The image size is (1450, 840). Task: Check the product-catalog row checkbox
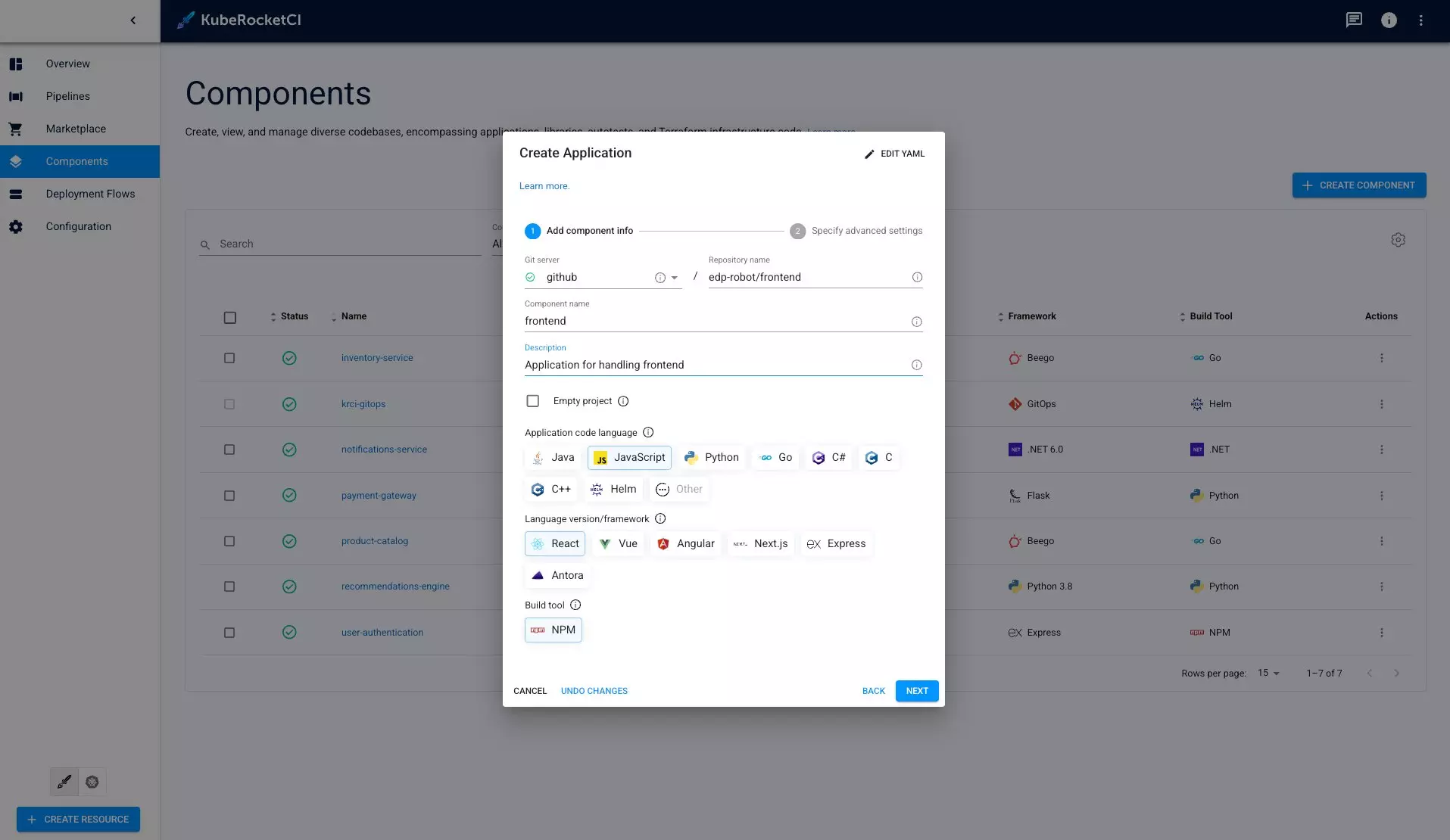tap(229, 541)
